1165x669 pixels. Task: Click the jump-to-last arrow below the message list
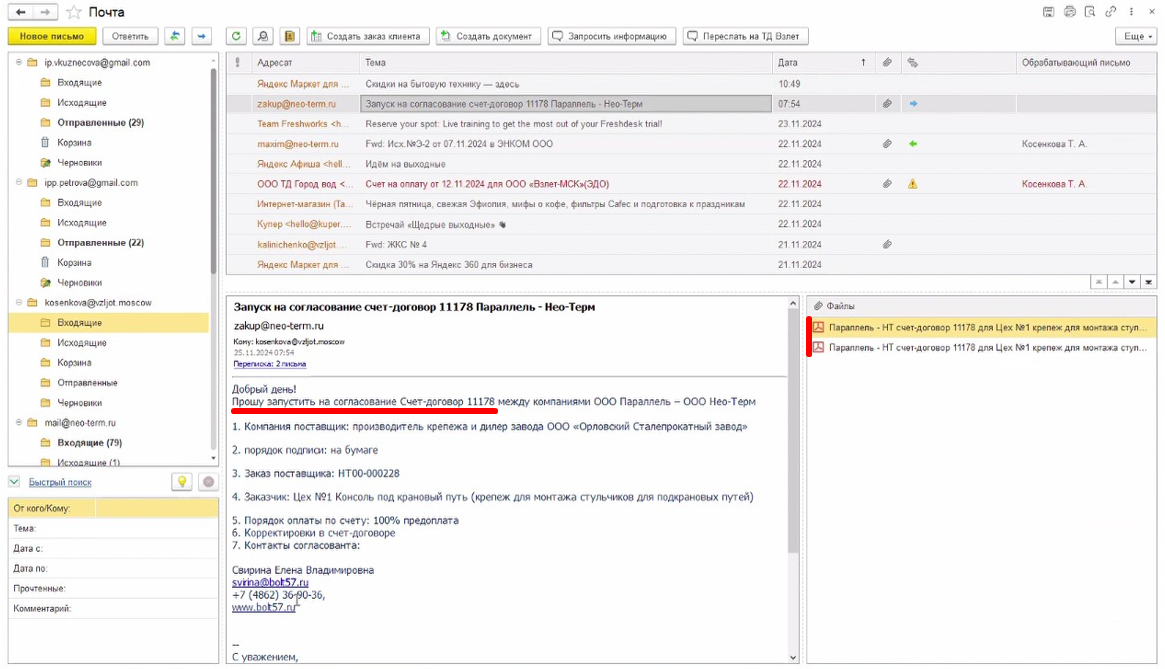[1149, 282]
